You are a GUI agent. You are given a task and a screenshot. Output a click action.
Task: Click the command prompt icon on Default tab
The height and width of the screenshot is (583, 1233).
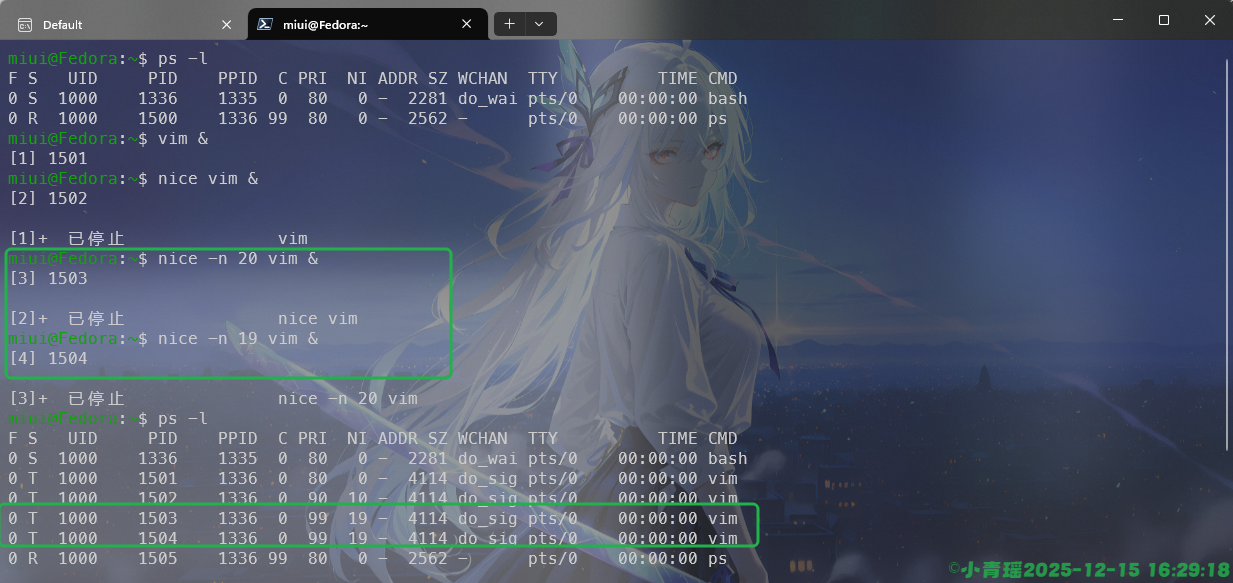25,24
